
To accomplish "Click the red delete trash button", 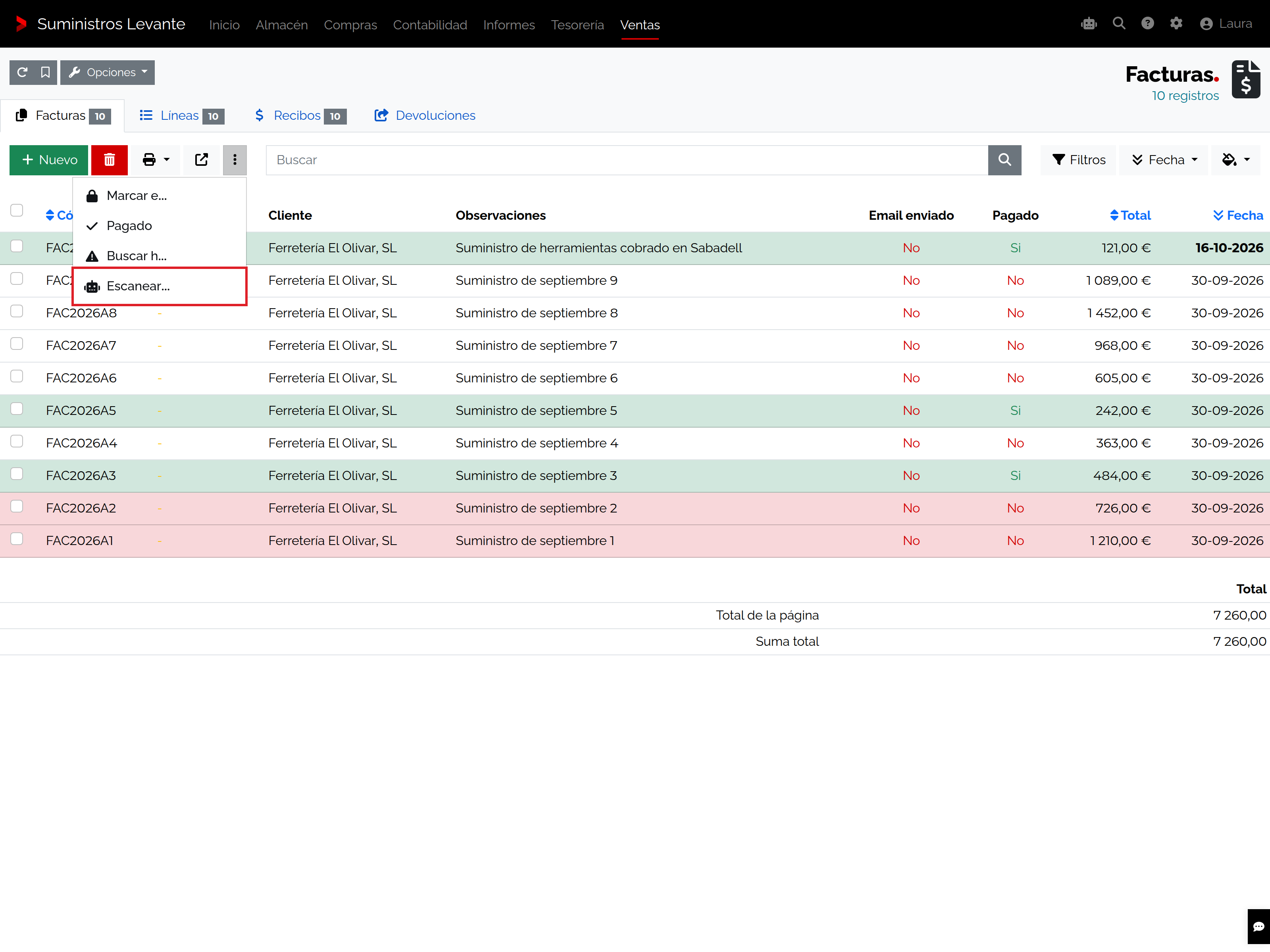I will (x=109, y=160).
